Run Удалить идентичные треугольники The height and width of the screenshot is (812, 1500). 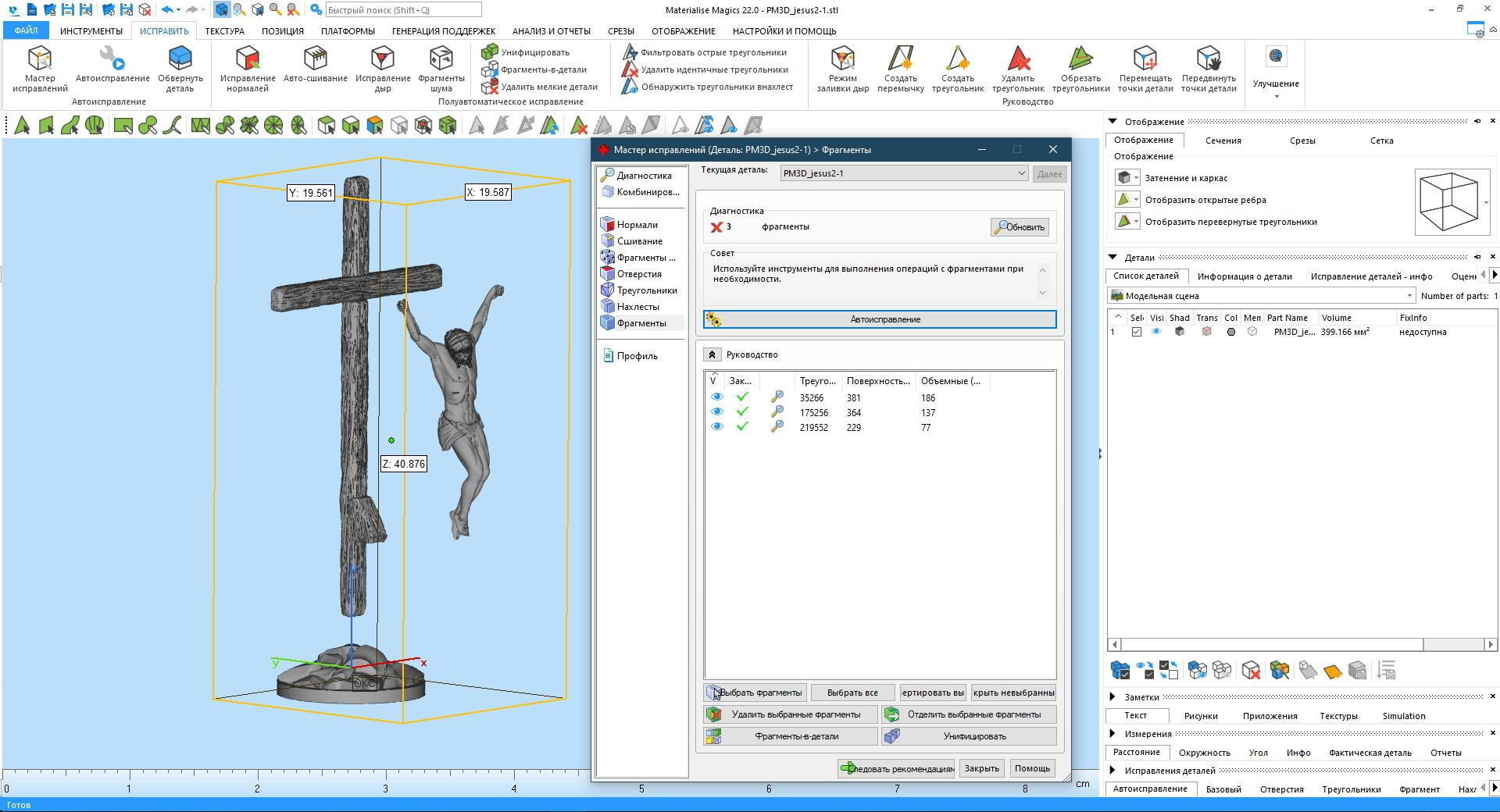[705, 69]
